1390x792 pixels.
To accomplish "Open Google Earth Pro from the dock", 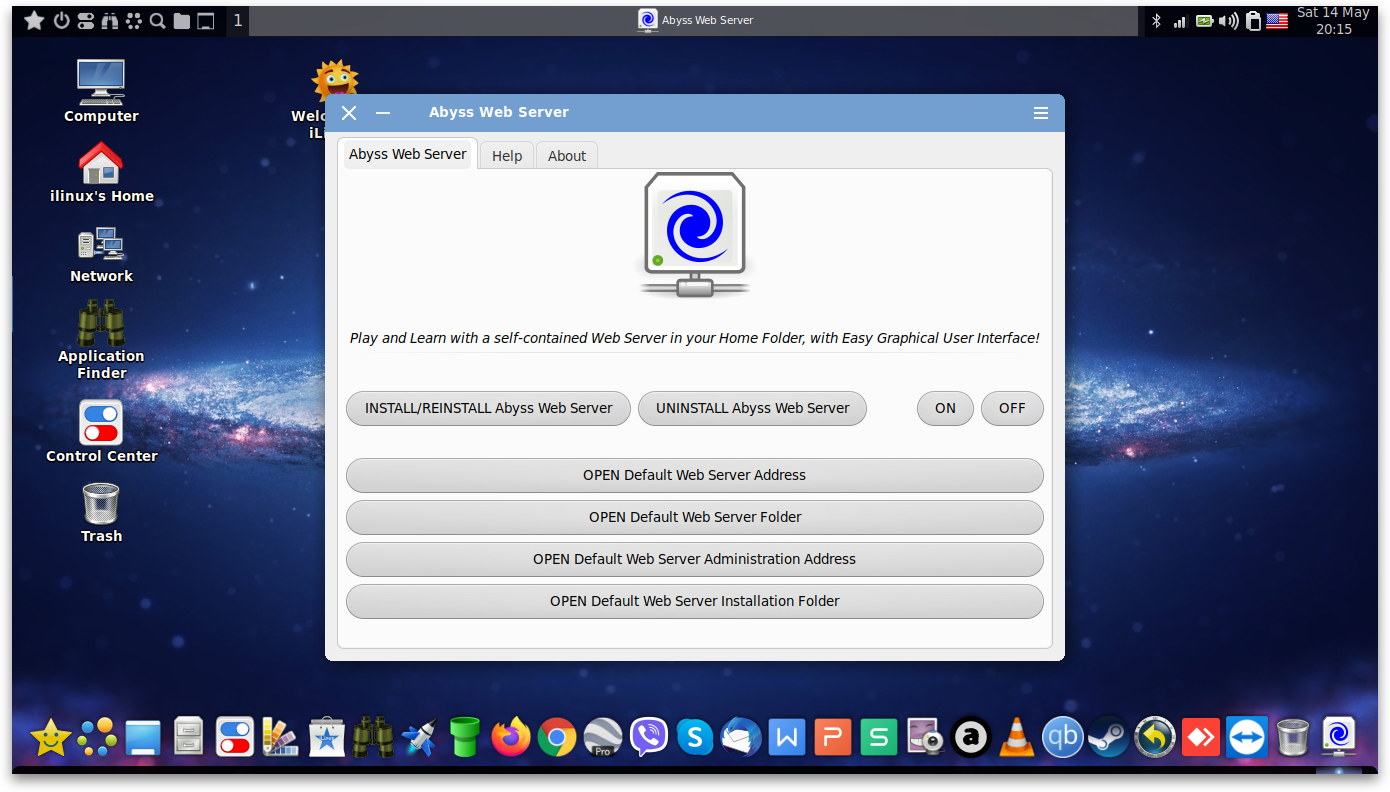I will [x=603, y=738].
